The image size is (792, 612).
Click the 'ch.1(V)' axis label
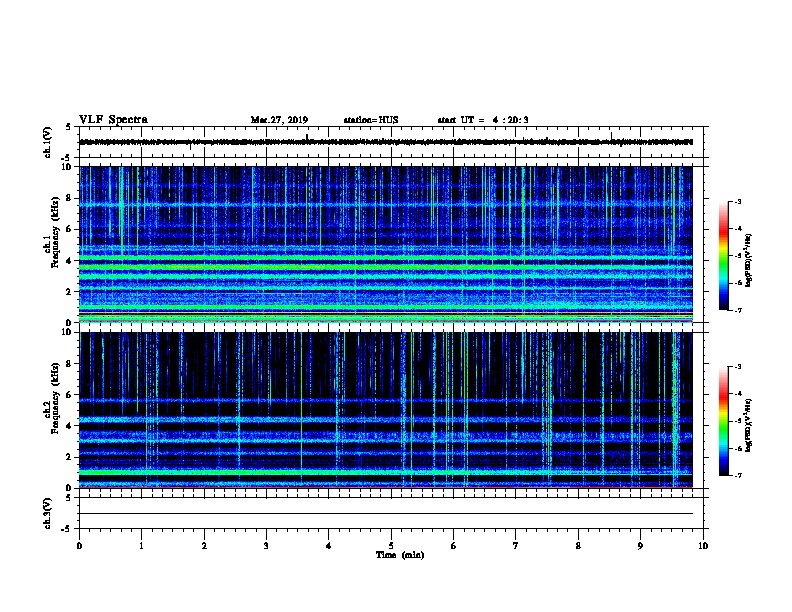(x=48, y=142)
